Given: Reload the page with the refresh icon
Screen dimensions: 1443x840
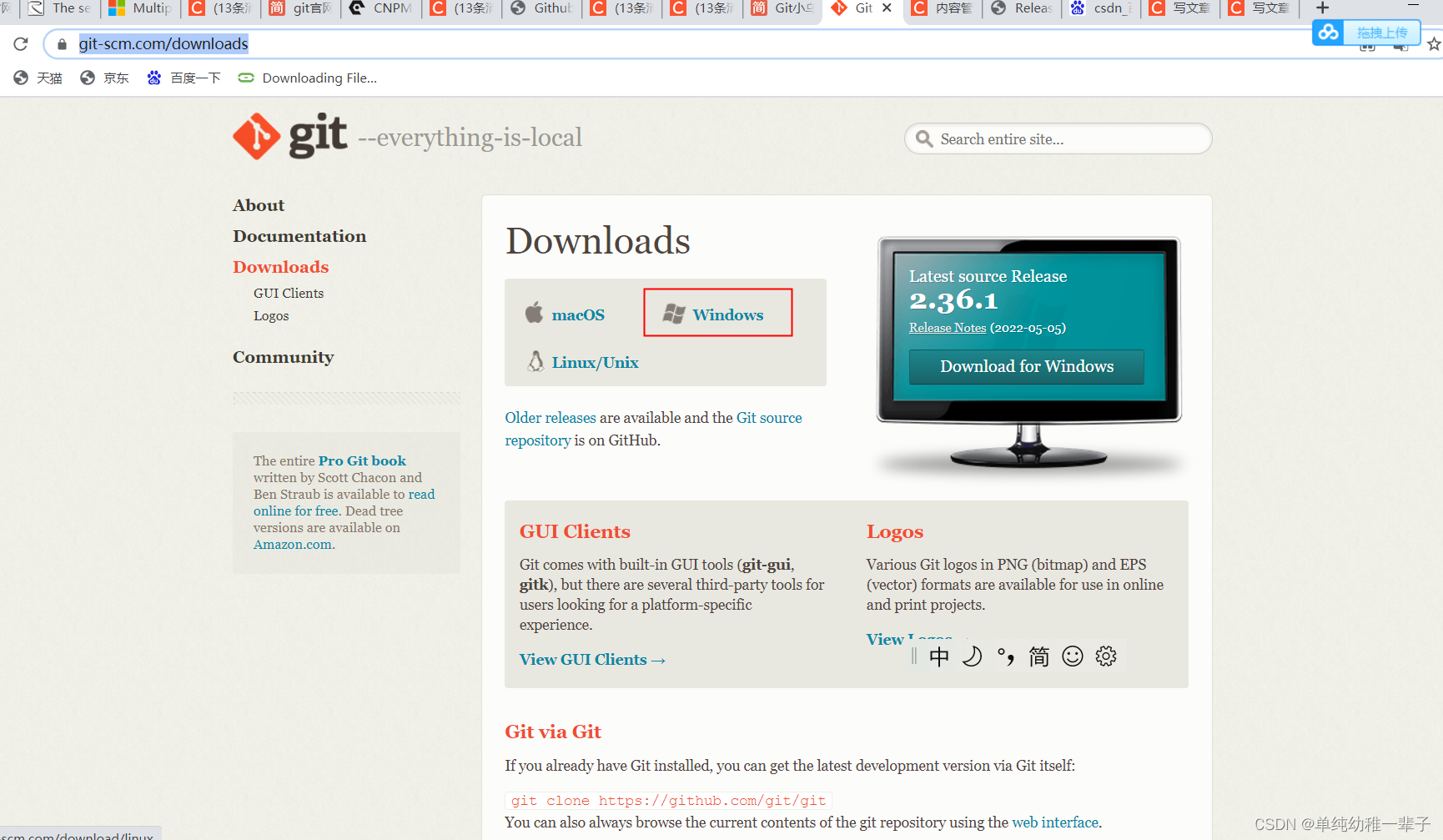Looking at the screenshot, I should tap(21, 43).
